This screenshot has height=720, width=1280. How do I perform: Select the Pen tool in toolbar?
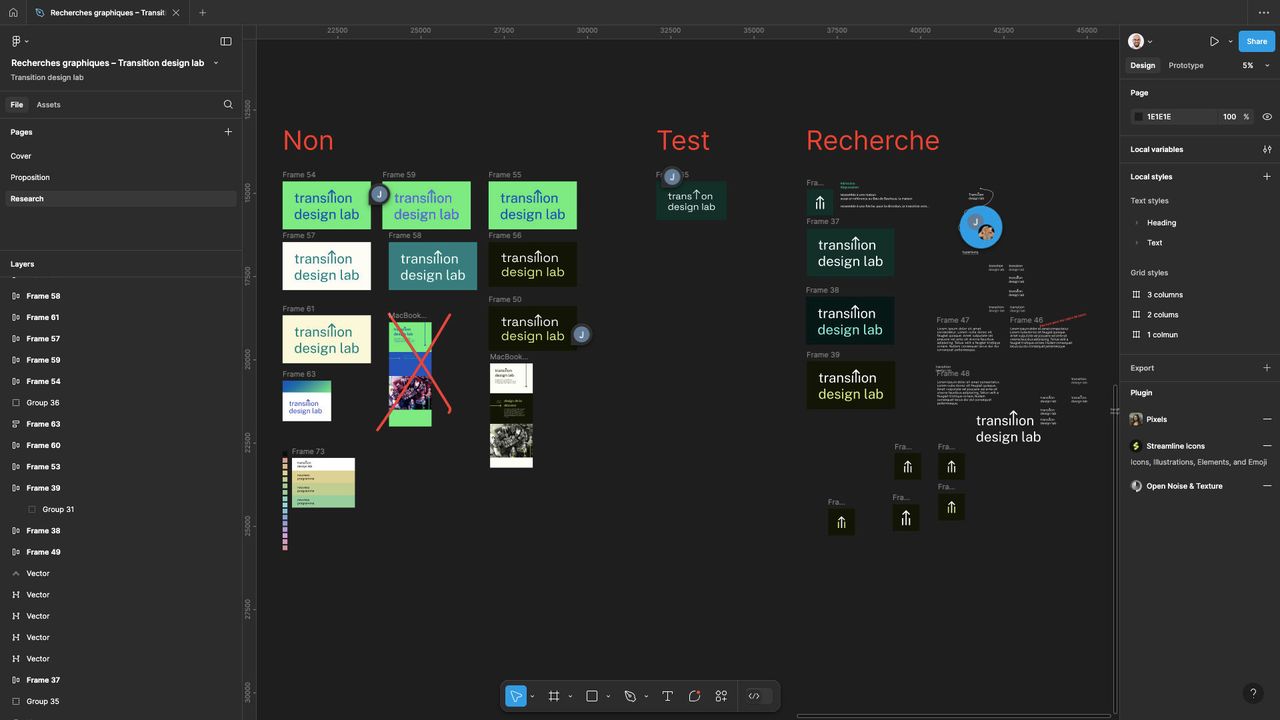coord(630,696)
